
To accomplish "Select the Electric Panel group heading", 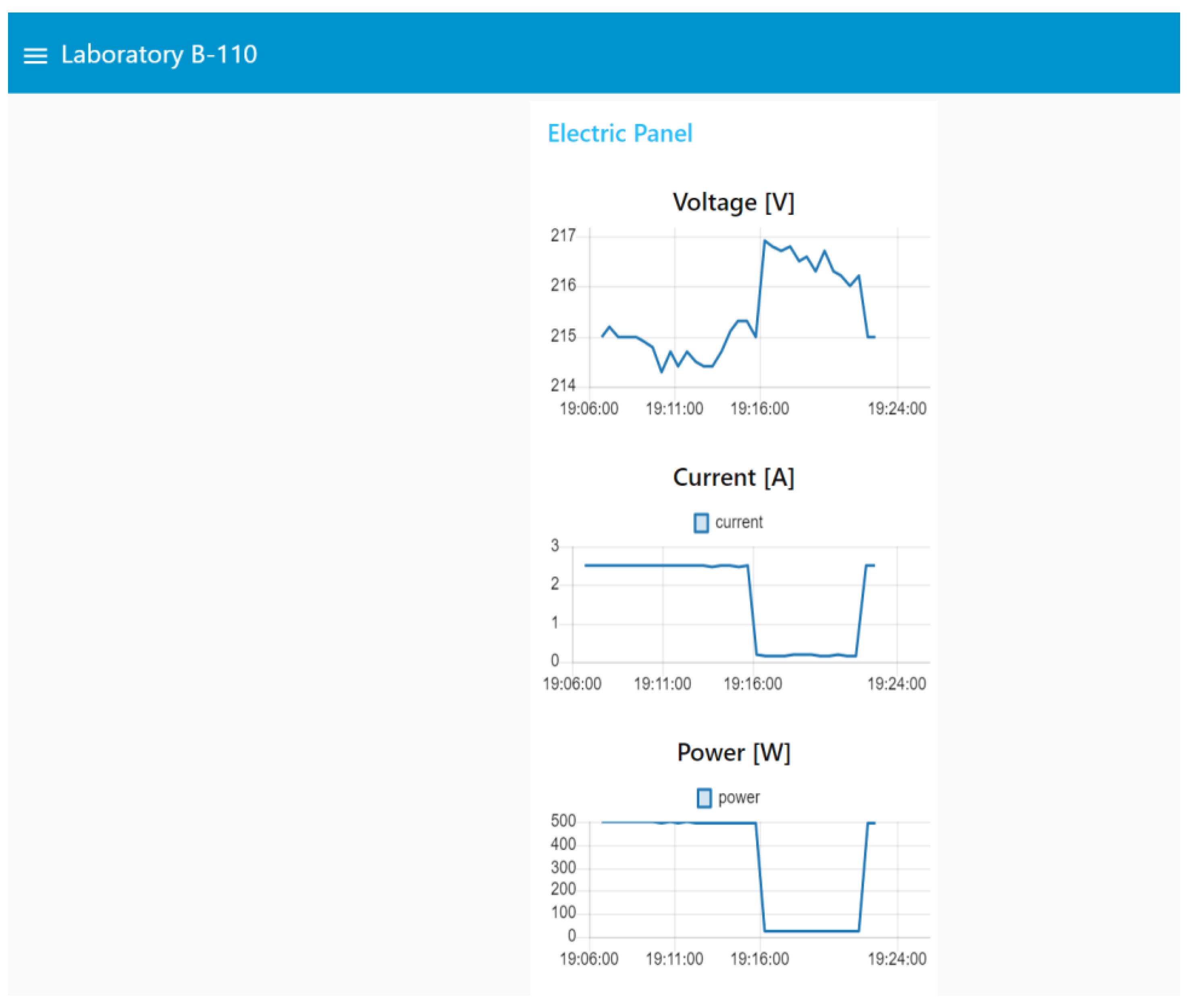I will click(x=619, y=133).
